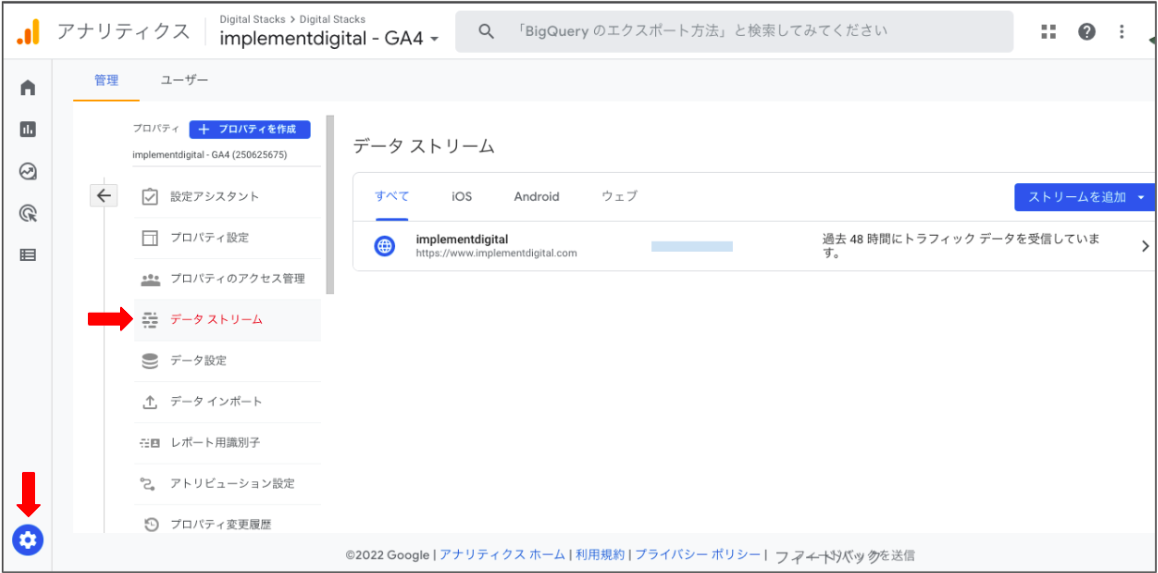This screenshot has height=573, width=1158.
Task: Select the iOS stream tab
Action: coord(462,196)
